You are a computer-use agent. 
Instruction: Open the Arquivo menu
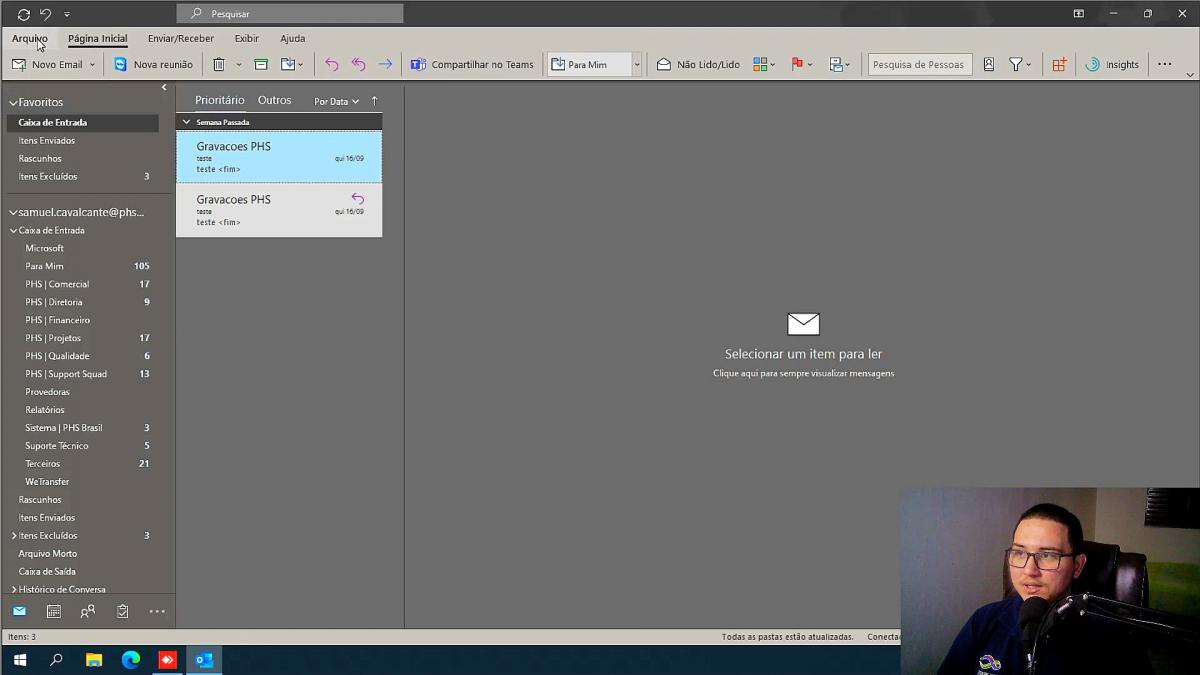29,38
